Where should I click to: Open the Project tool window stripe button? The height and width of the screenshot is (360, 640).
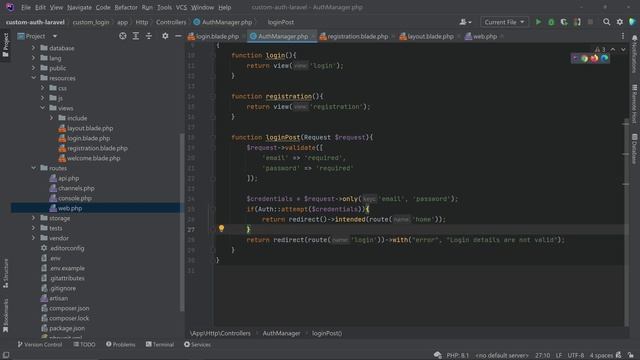(5, 45)
